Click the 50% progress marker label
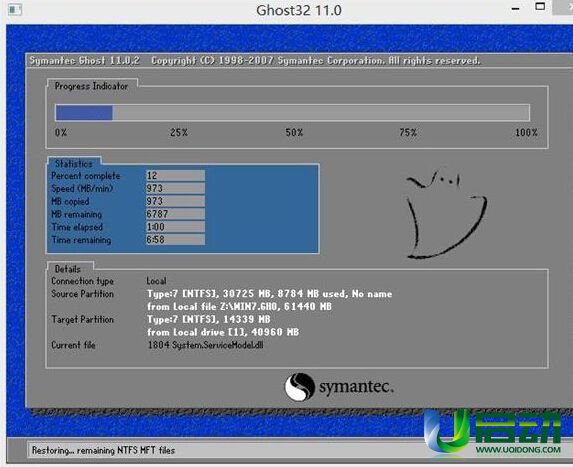The height and width of the screenshot is (467, 573). 294,132
